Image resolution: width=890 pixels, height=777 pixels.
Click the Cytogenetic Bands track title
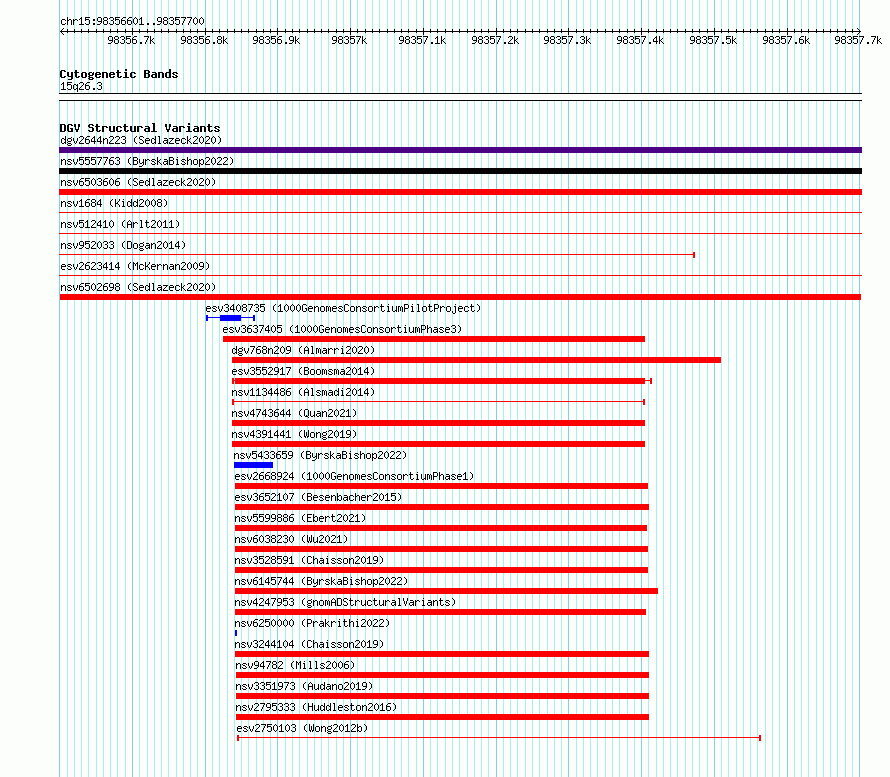tap(119, 74)
